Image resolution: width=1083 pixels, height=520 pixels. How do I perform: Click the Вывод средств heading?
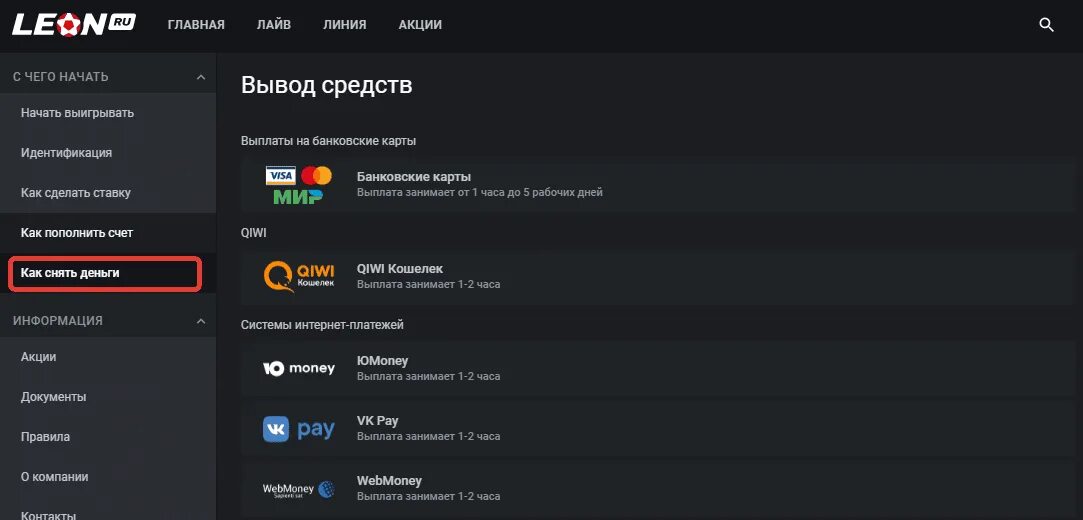327,86
